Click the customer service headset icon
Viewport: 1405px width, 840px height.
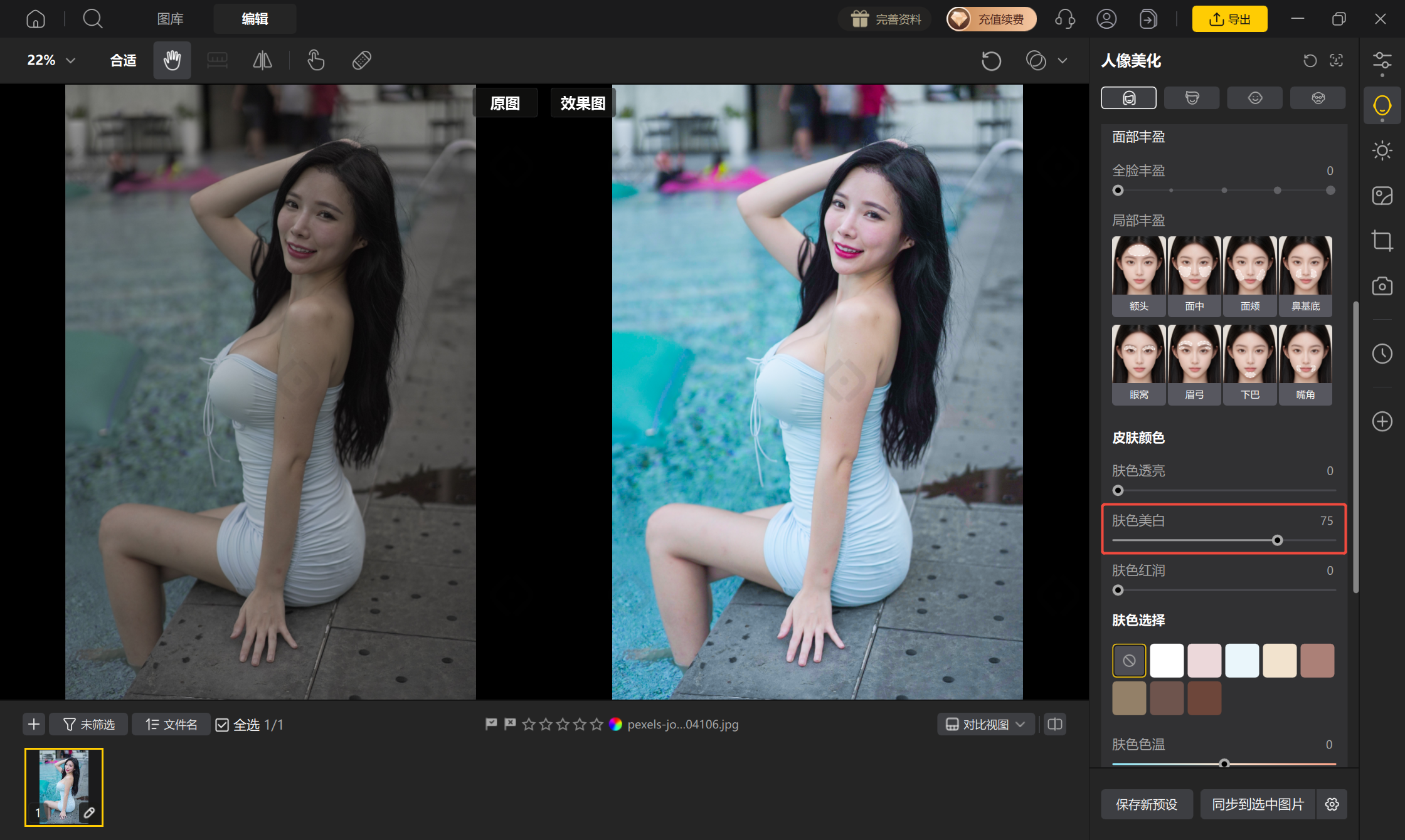point(1065,19)
